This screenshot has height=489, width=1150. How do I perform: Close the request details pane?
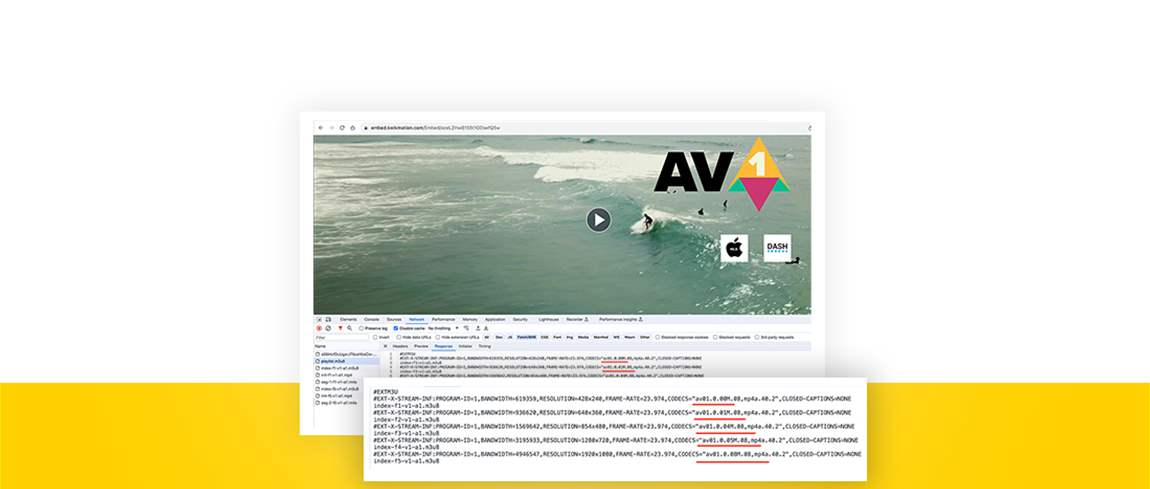386,346
